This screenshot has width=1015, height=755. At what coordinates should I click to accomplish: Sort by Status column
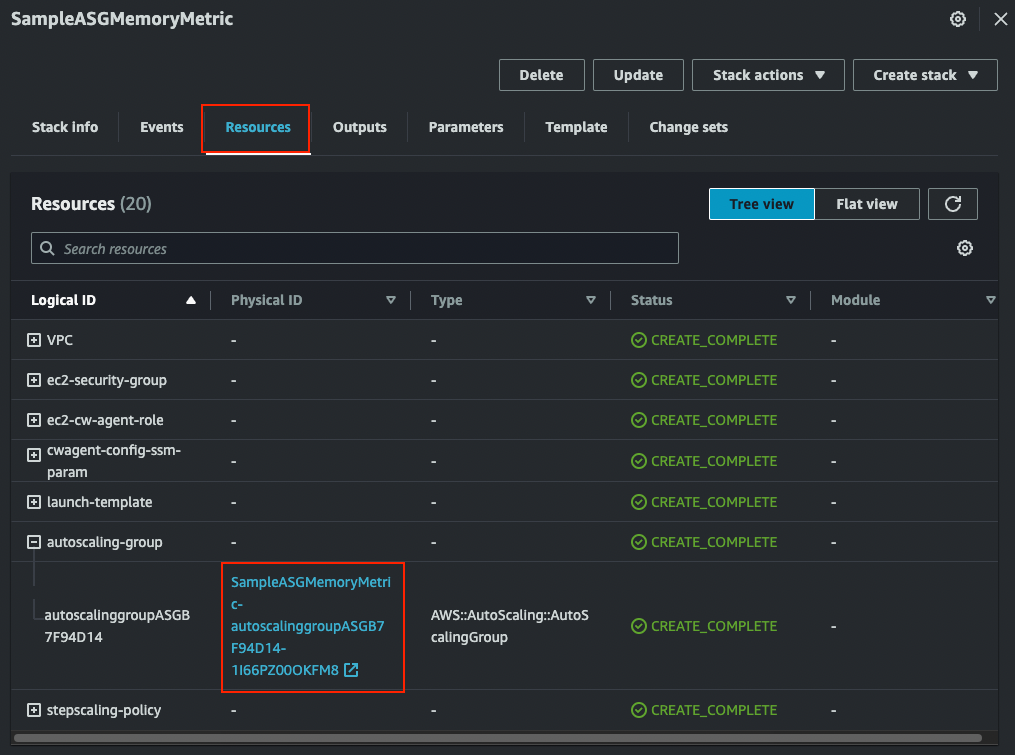pyautogui.click(x=790, y=300)
